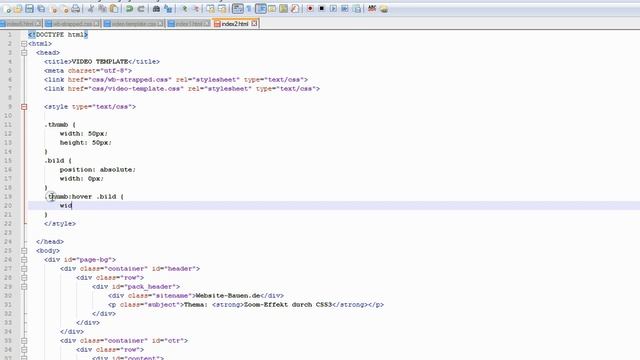The height and width of the screenshot is (360, 640).
Task: Click 'Website-Bauen.de' in sitename div
Action: 227,296
